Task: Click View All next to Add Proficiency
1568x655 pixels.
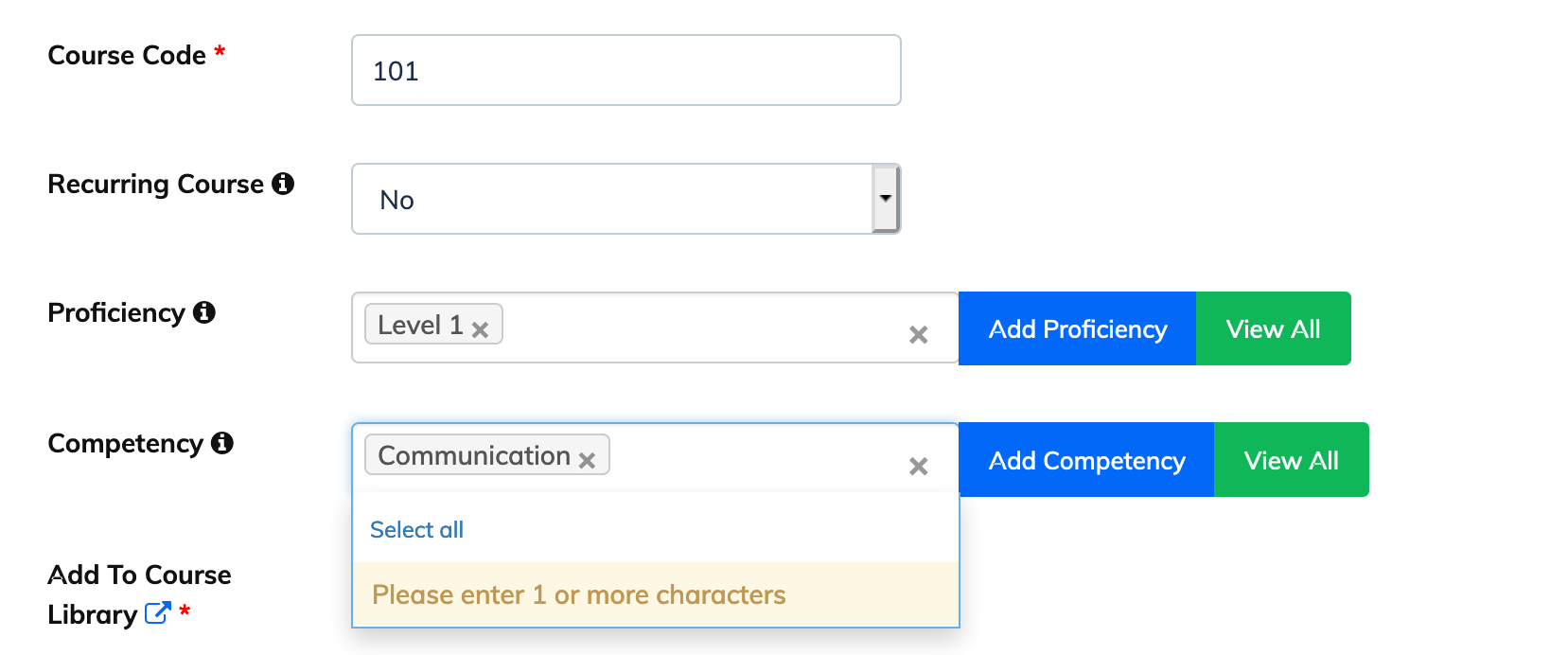Action: [1274, 328]
